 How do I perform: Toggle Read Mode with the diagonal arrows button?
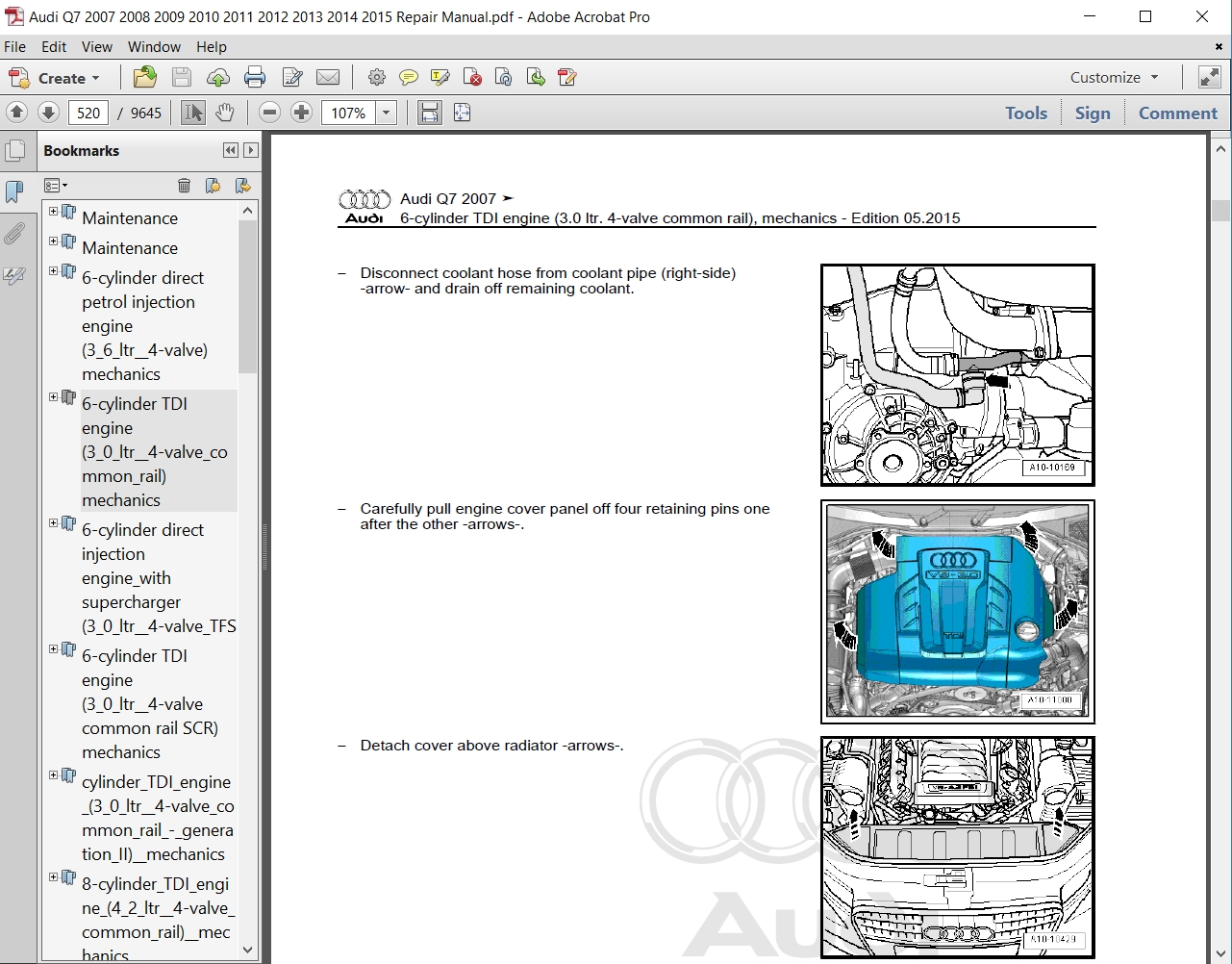[1208, 78]
